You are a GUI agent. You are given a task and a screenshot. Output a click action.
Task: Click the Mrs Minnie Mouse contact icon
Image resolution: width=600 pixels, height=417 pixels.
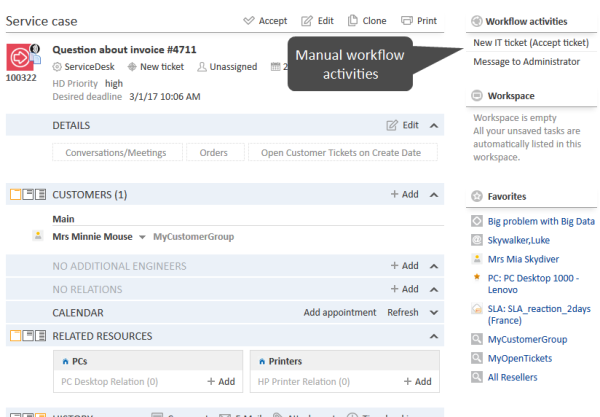[39, 237]
